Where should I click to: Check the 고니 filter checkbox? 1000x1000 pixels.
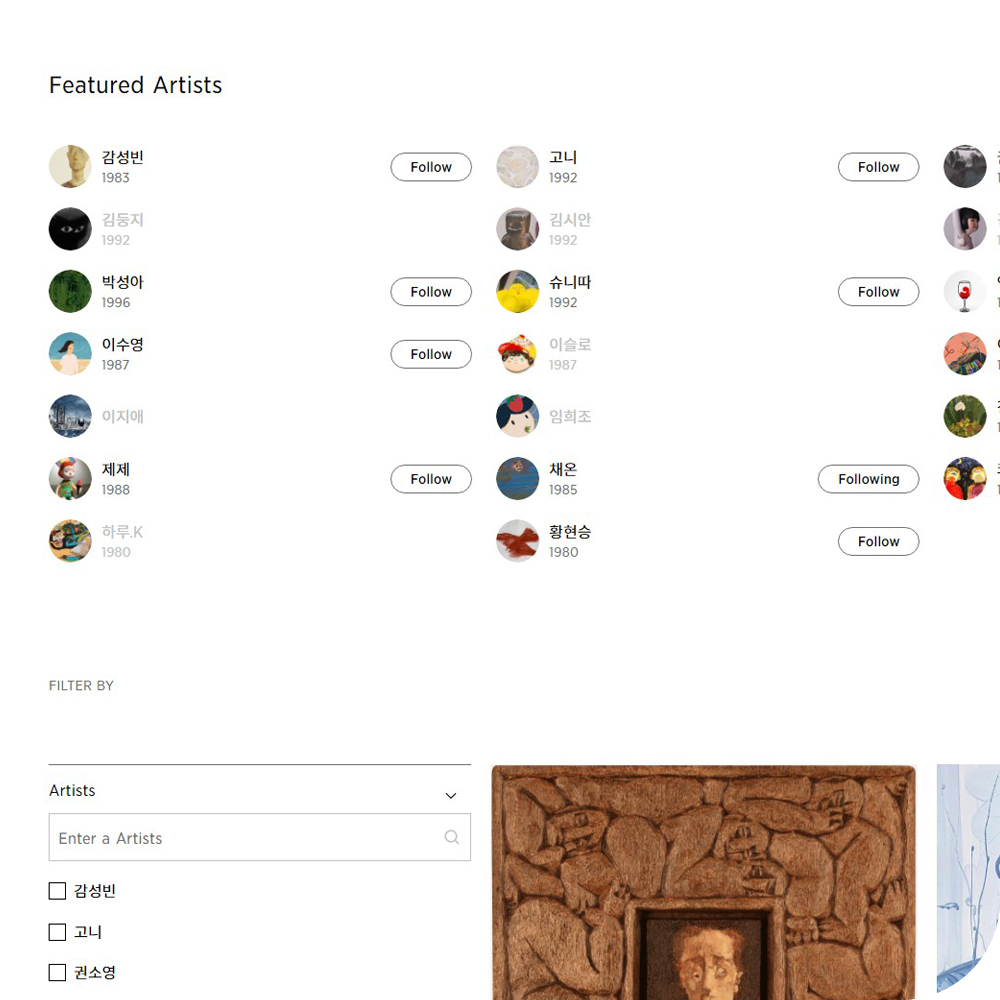(57, 932)
